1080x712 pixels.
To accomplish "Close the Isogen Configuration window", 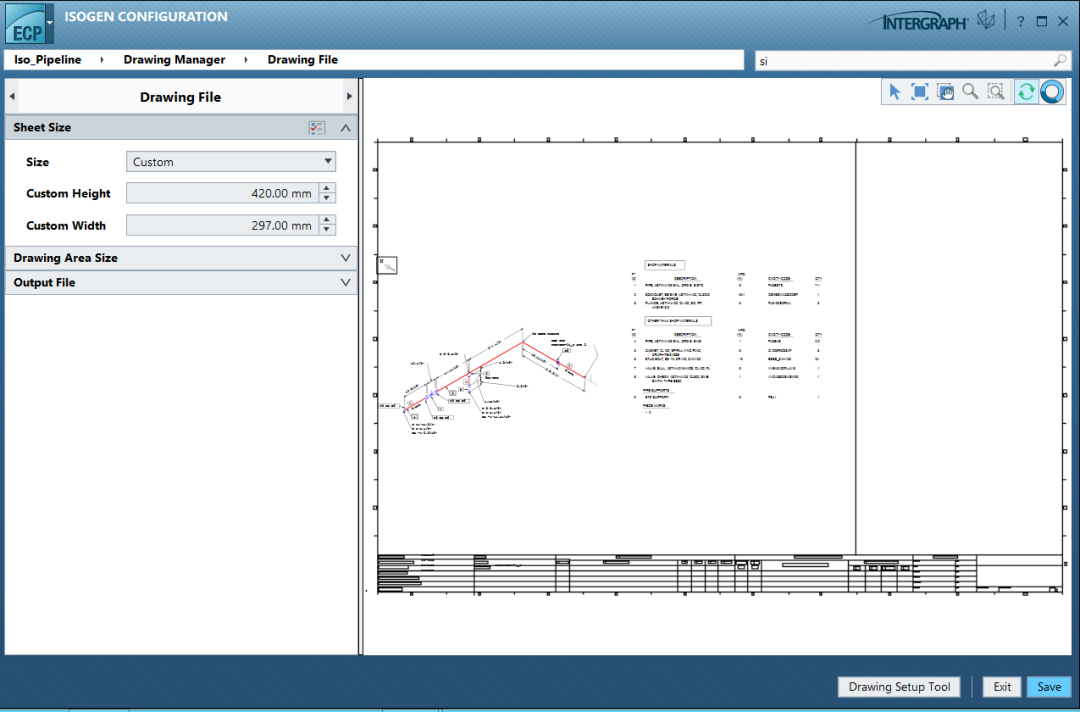I will (1063, 21).
